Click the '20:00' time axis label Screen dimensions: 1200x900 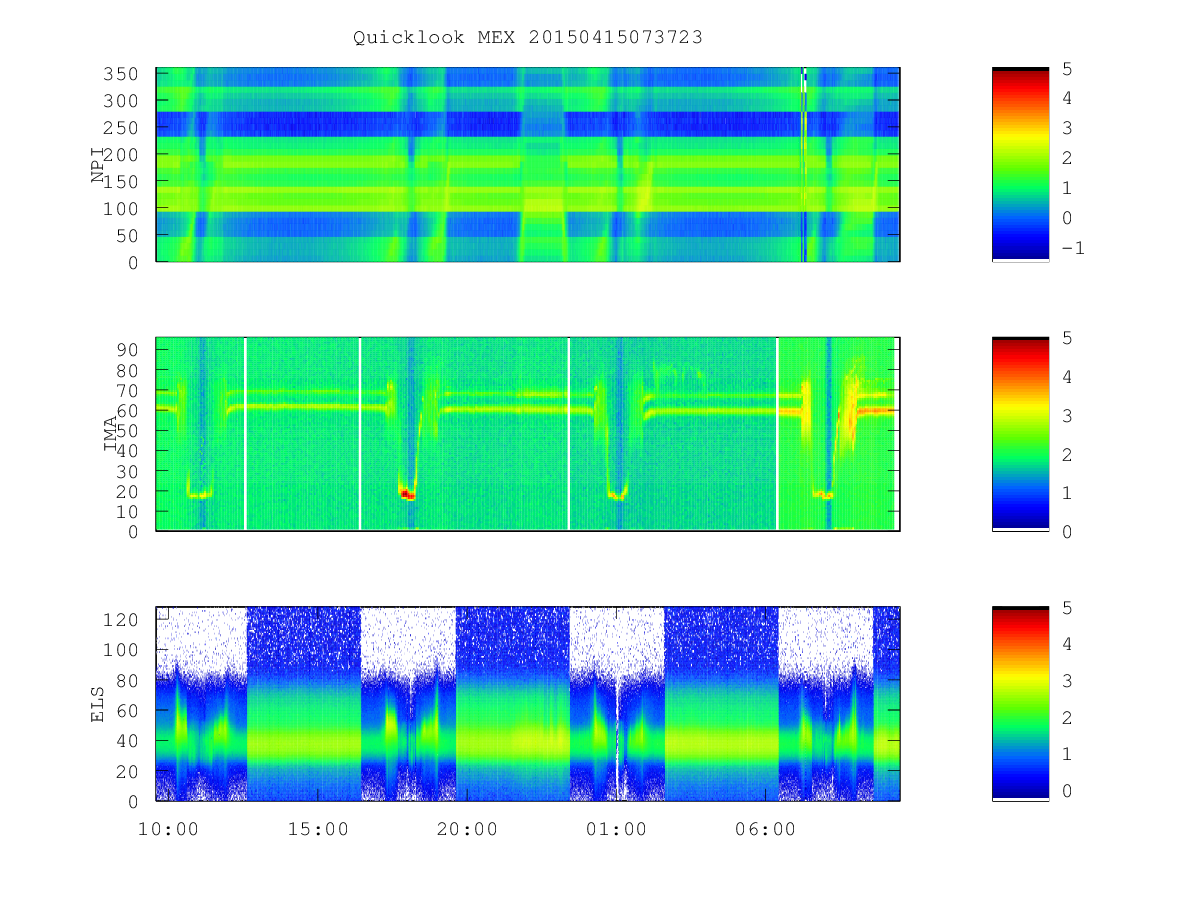(x=466, y=829)
